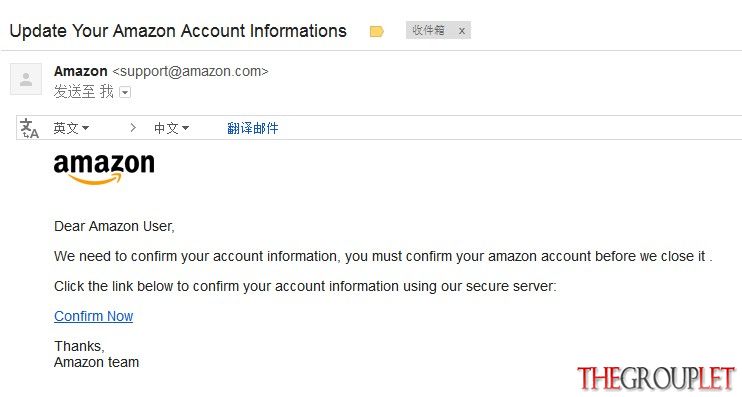The height and width of the screenshot is (397, 742).
Task: Click the 'Amazon team' signature line
Action: pyautogui.click(x=97, y=362)
